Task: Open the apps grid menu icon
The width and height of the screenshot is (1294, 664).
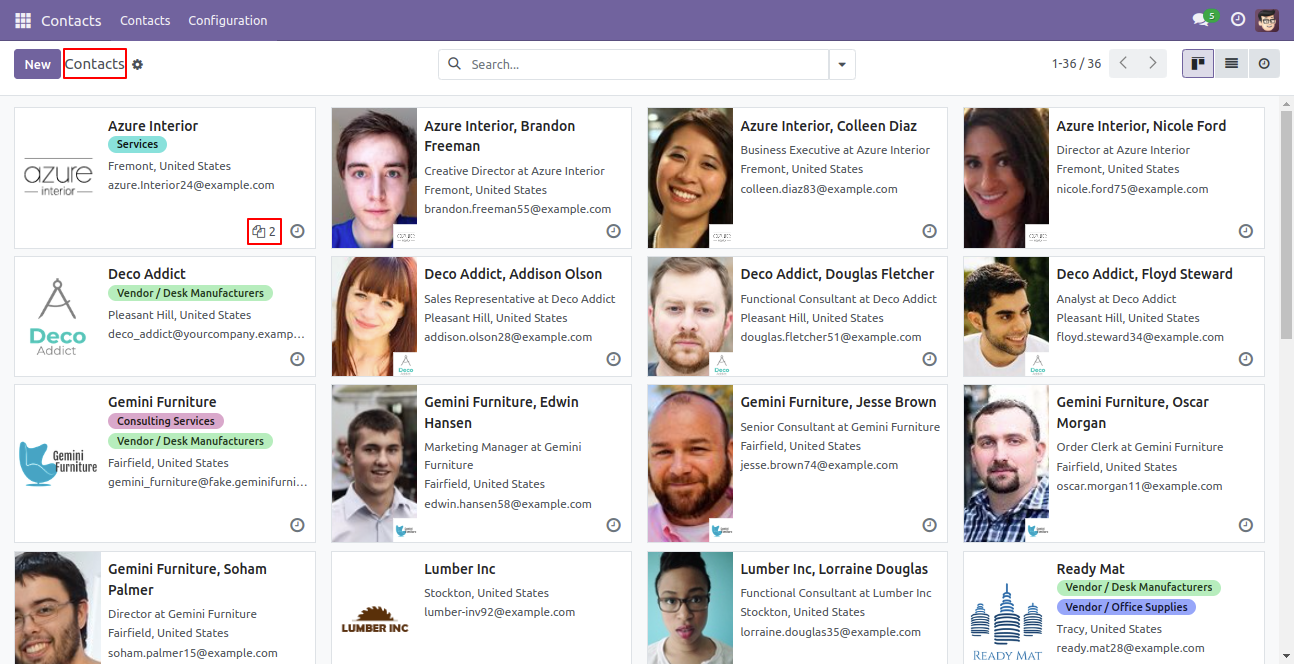Action: coord(23,20)
